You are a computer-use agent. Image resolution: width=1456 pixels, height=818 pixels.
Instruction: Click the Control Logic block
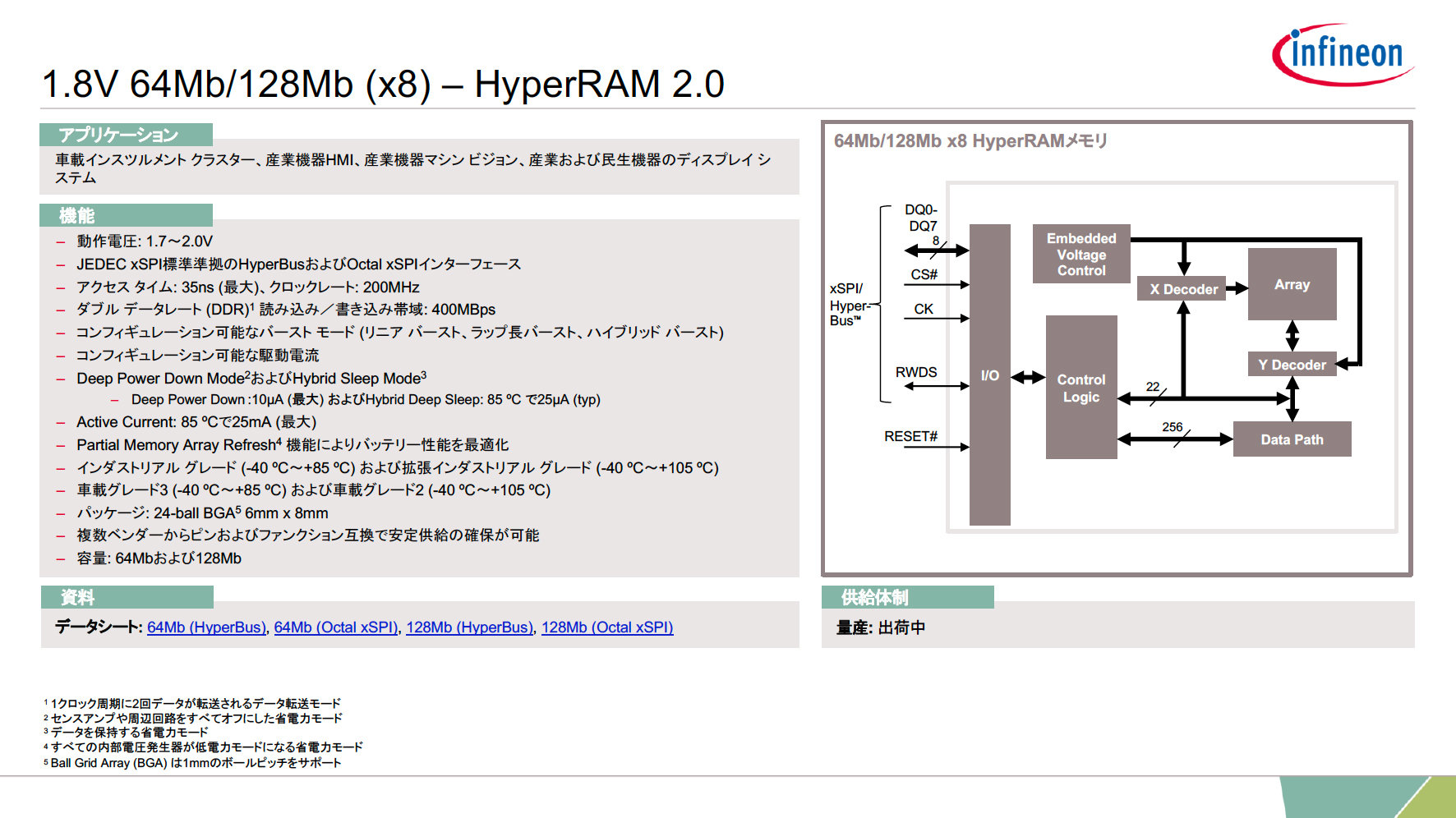pos(1081,388)
